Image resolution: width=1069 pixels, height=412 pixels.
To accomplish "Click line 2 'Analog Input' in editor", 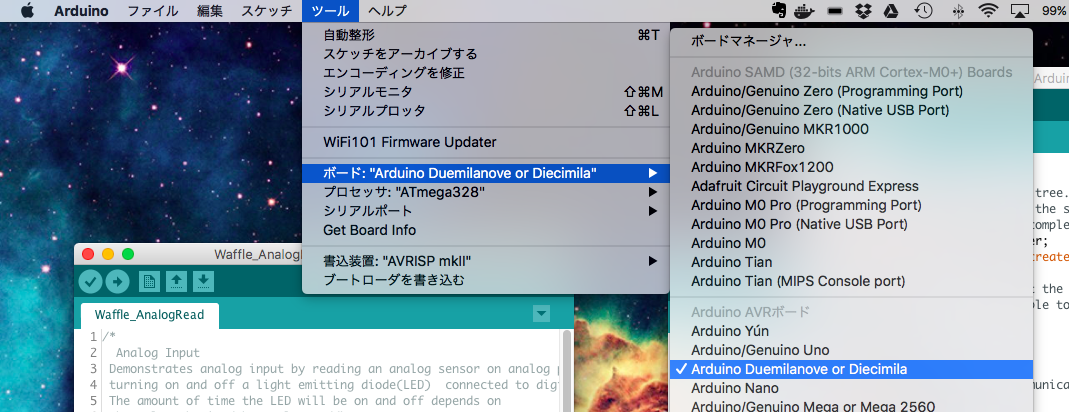I will 157,353.
